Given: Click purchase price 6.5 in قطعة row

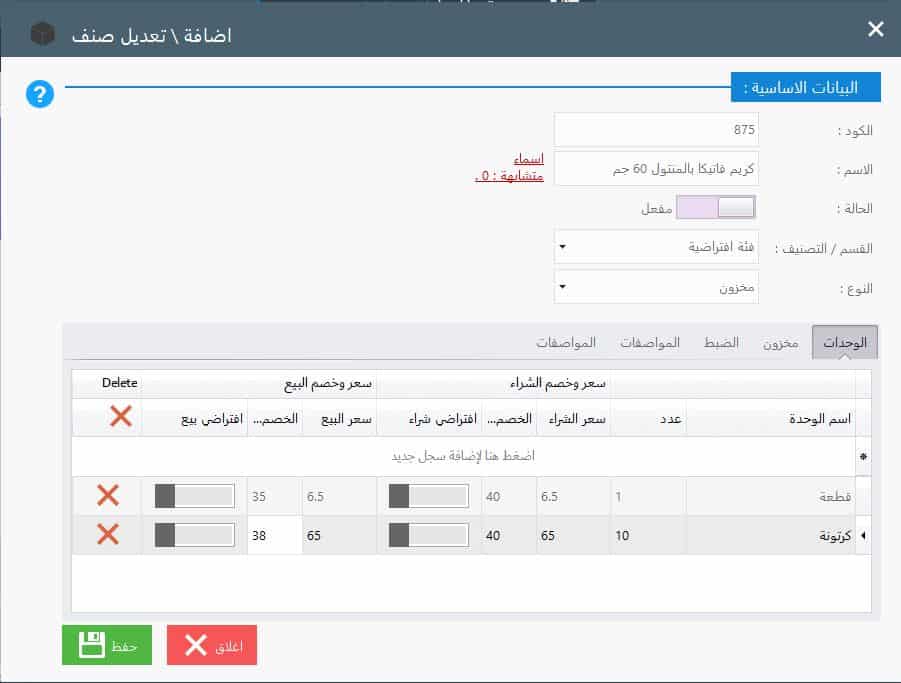Looking at the screenshot, I should [573, 496].
